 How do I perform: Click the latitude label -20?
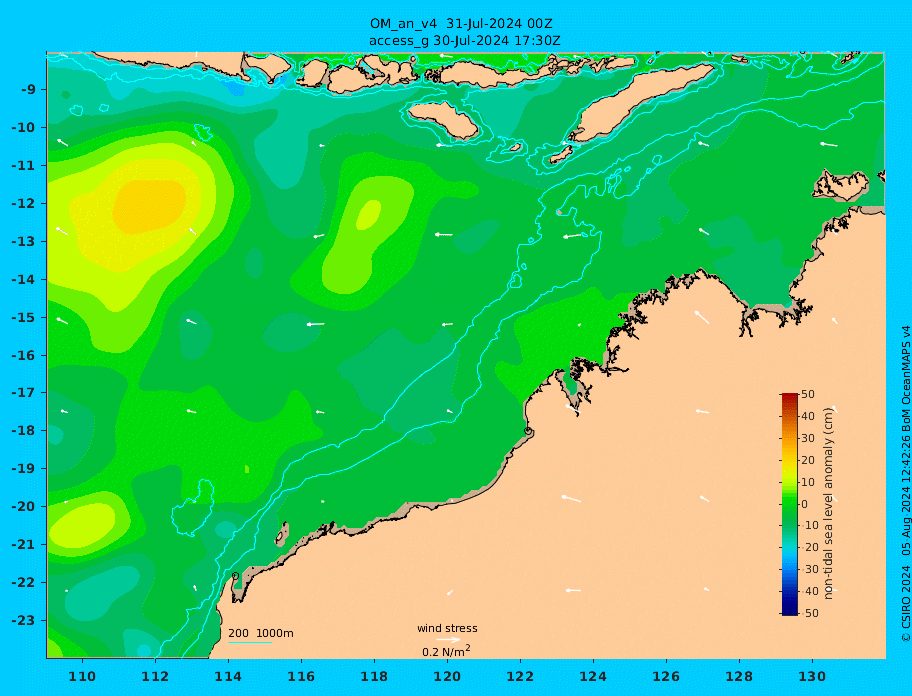pyautogui.click(x=23, y=506)
